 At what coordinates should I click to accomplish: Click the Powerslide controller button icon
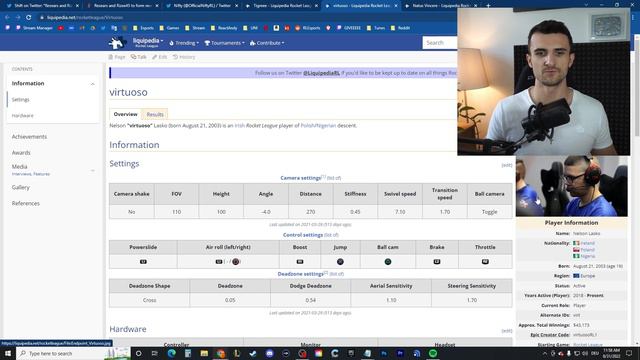click(143, 262)
